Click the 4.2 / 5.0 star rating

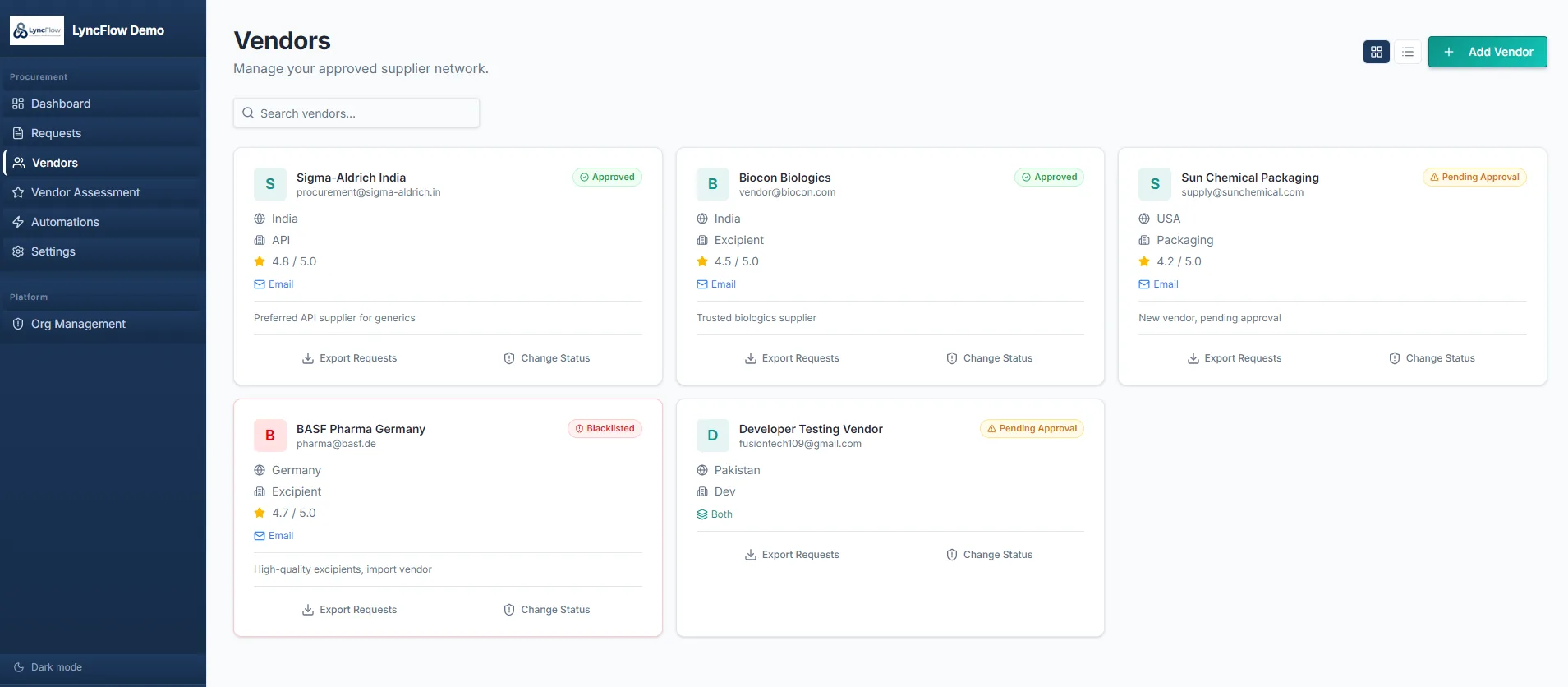[x=1170, y=261]
